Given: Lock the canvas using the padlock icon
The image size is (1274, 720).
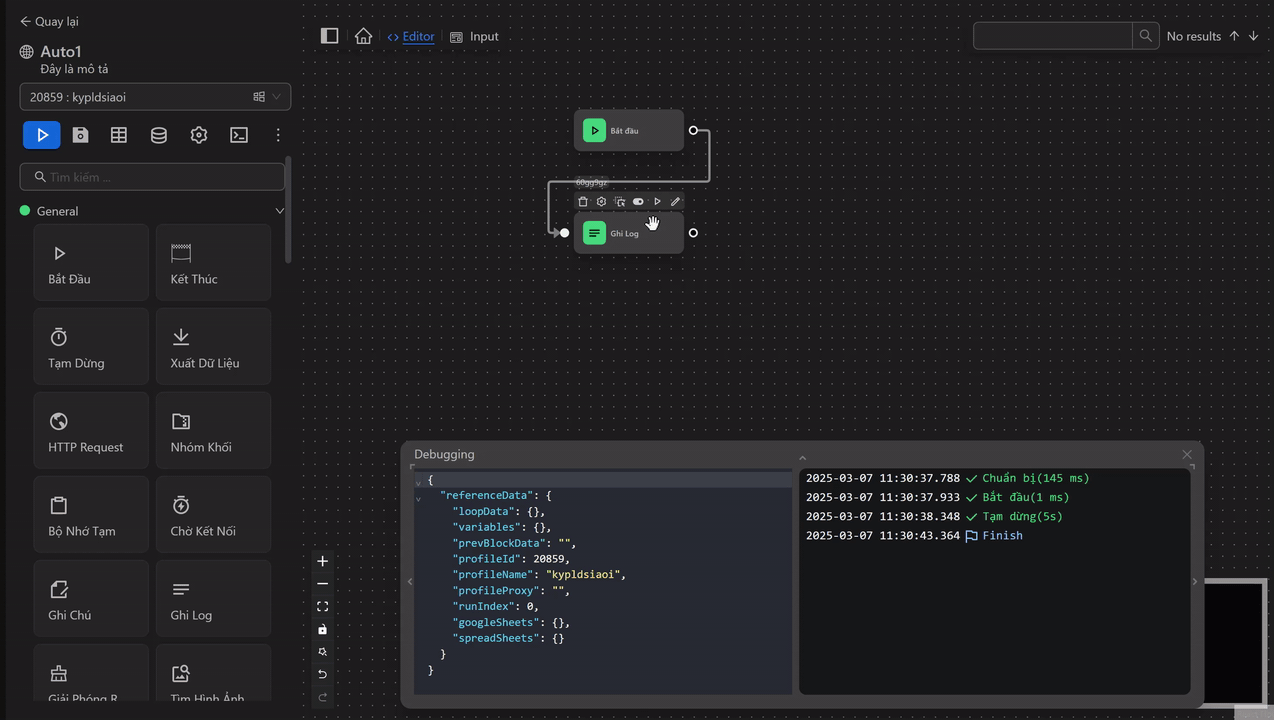Looking at the screenshot, I should [x=322, y=629].
